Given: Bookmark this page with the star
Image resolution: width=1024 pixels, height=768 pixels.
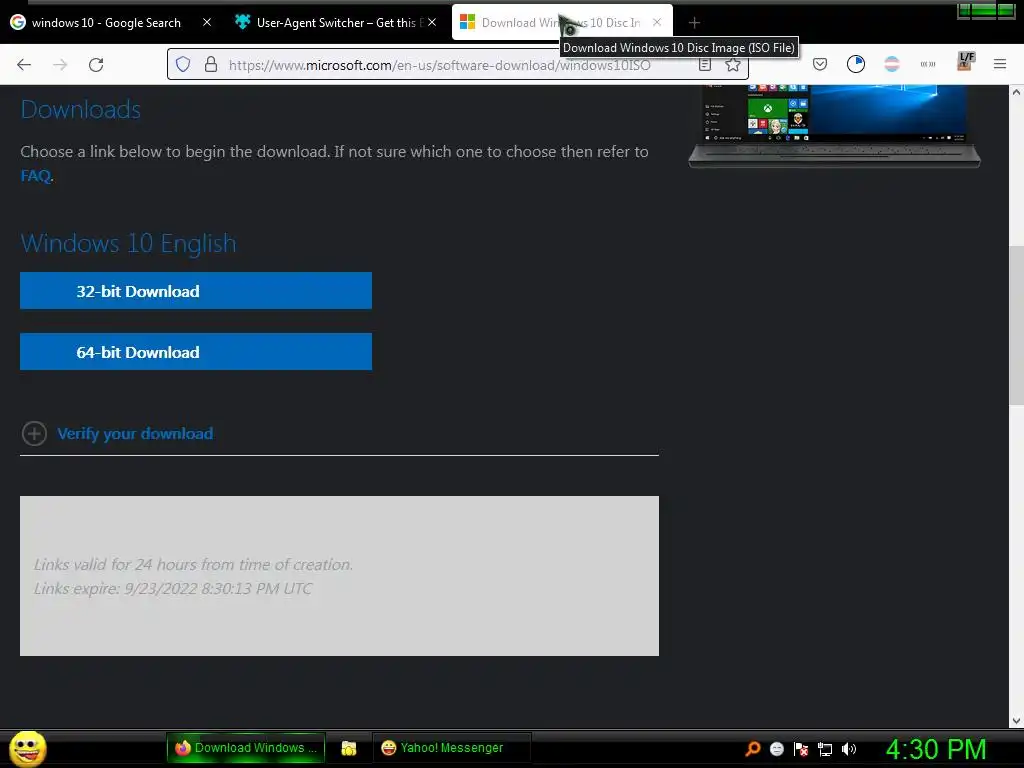Looking at the screenshot, I should 733,64.
